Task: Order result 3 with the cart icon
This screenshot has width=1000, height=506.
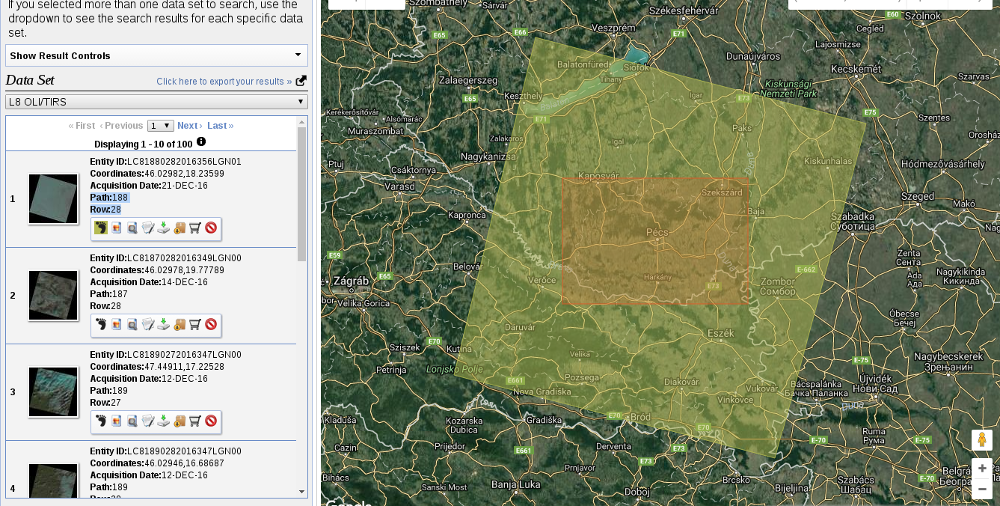Action: pos(195,420)
